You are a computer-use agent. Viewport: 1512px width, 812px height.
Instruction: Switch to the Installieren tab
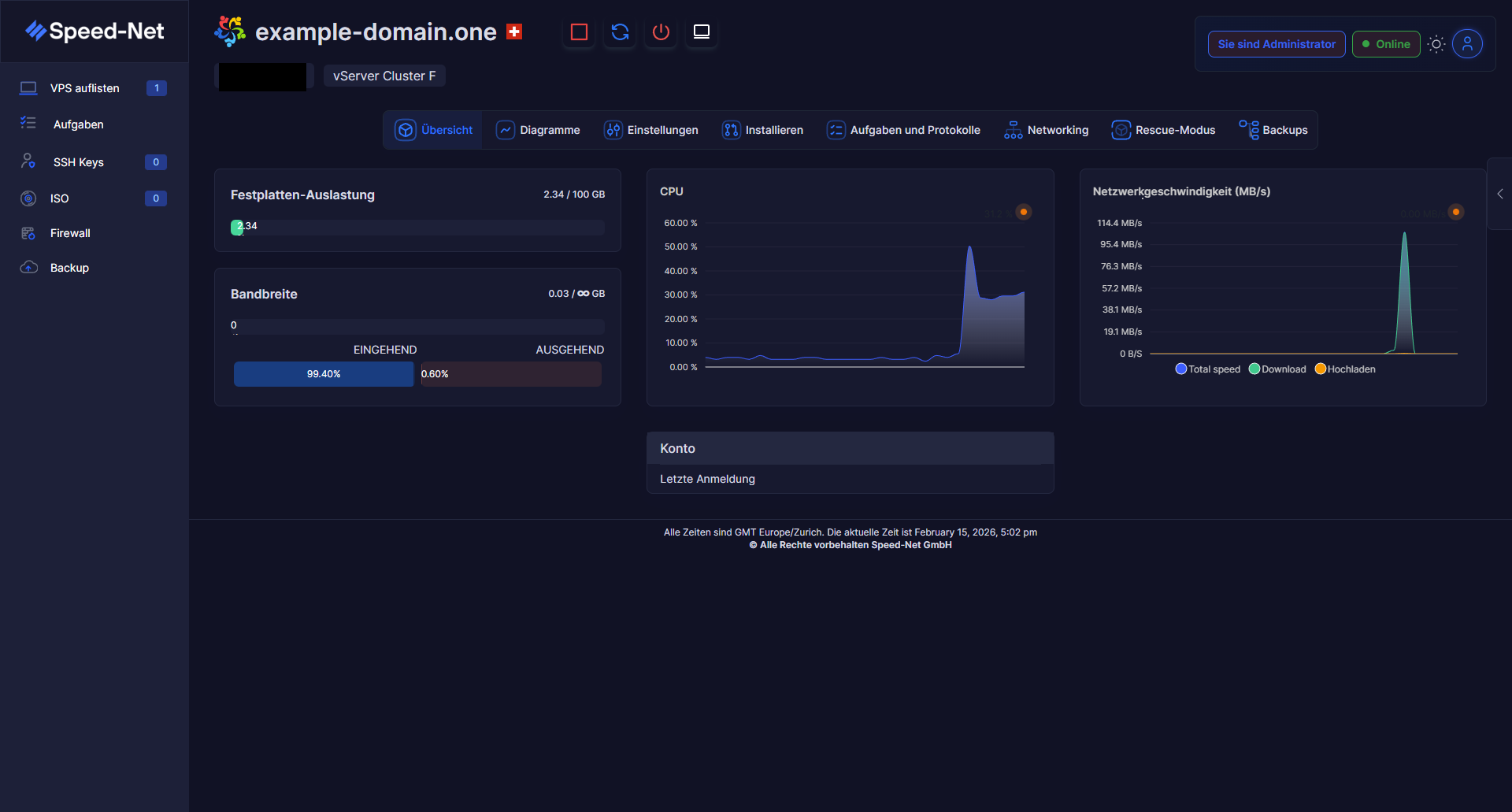pyautogui.click(x=762, y=130)
